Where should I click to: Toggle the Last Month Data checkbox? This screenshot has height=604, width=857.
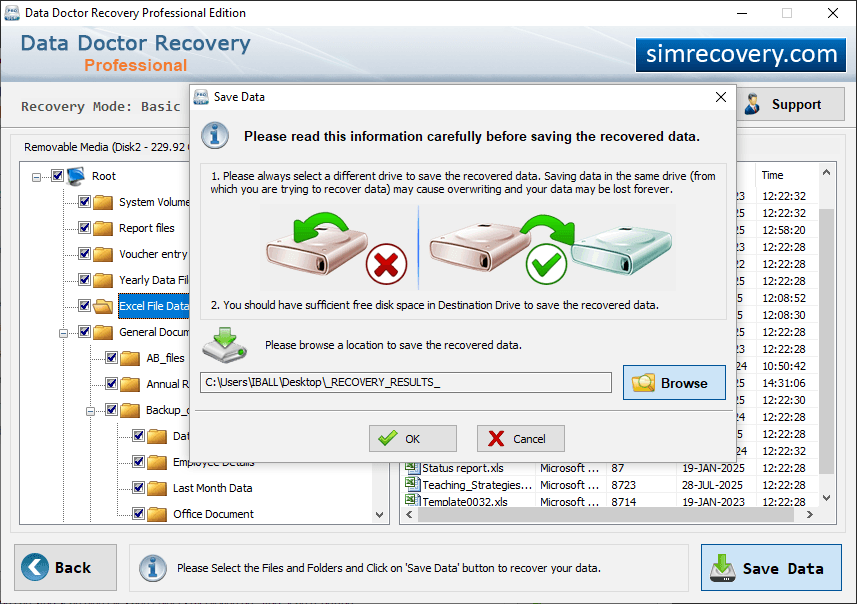(x=138, y=488)
